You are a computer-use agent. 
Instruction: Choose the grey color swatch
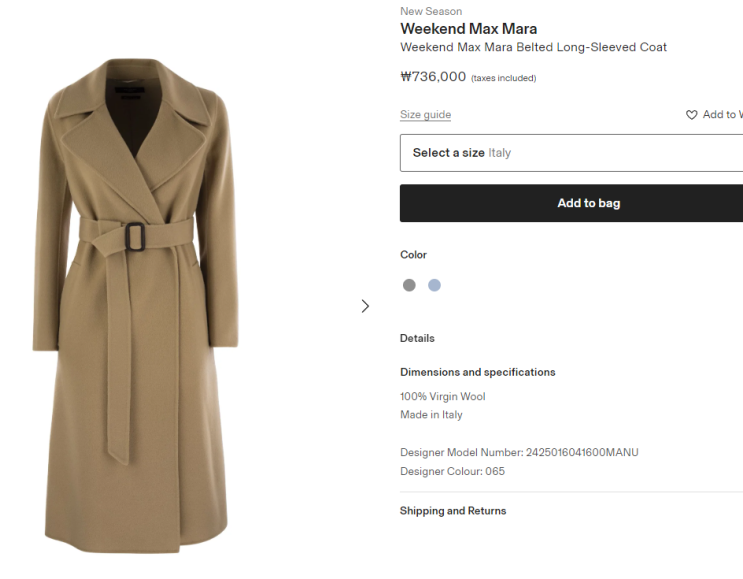(409, 285)
